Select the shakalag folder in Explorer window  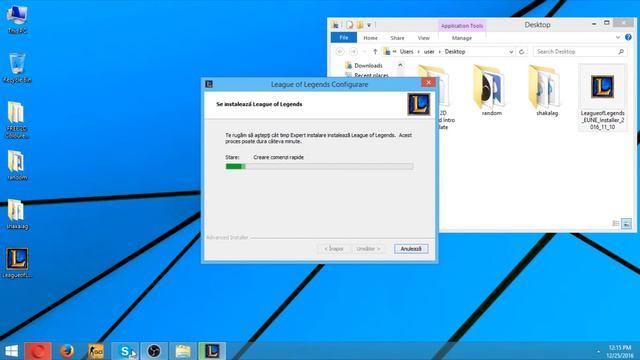[547, 91]
